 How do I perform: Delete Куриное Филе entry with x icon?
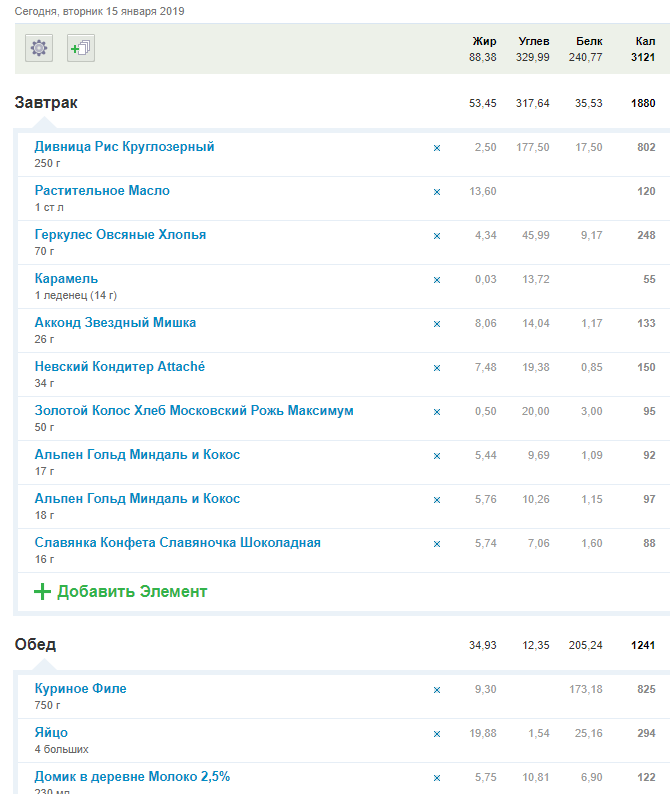tap(436, 690)
